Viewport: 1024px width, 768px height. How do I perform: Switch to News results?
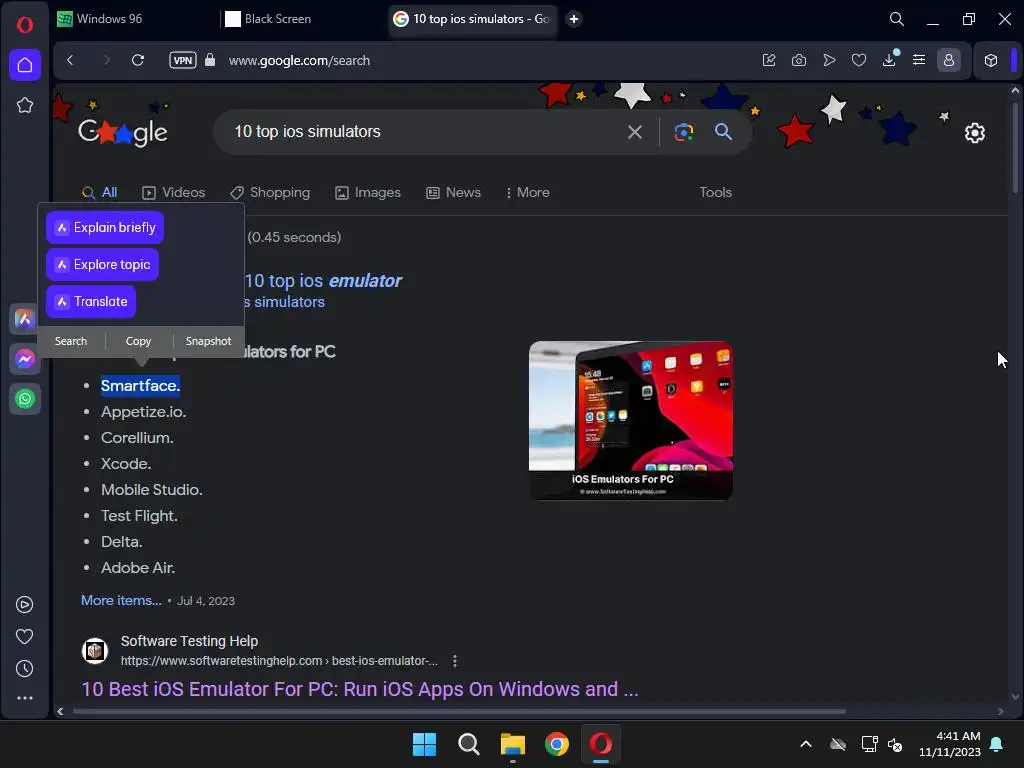click(x=453, y=193)
